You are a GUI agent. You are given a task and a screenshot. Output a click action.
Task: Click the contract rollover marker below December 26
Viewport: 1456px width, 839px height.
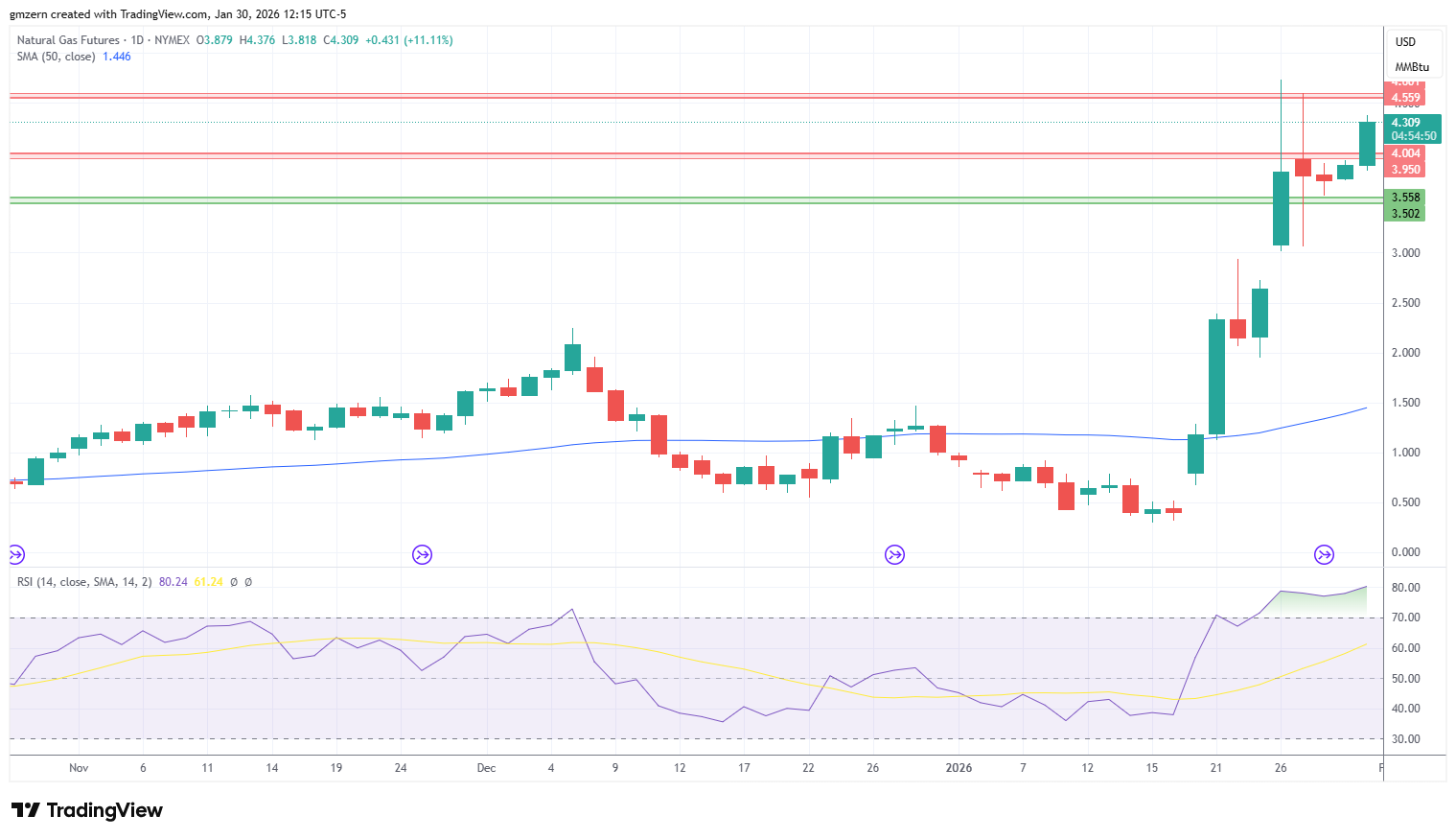point(894,554)
